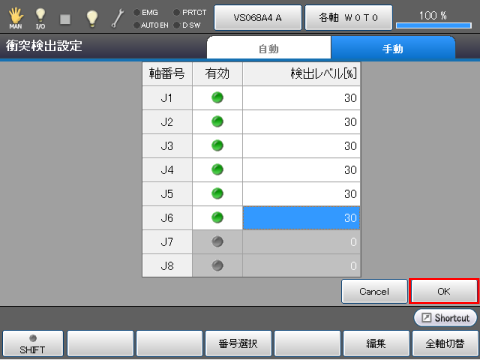Select the highlighted J6 detection level cell
Screen dimensions: 480x360
(x=301, y=218)
